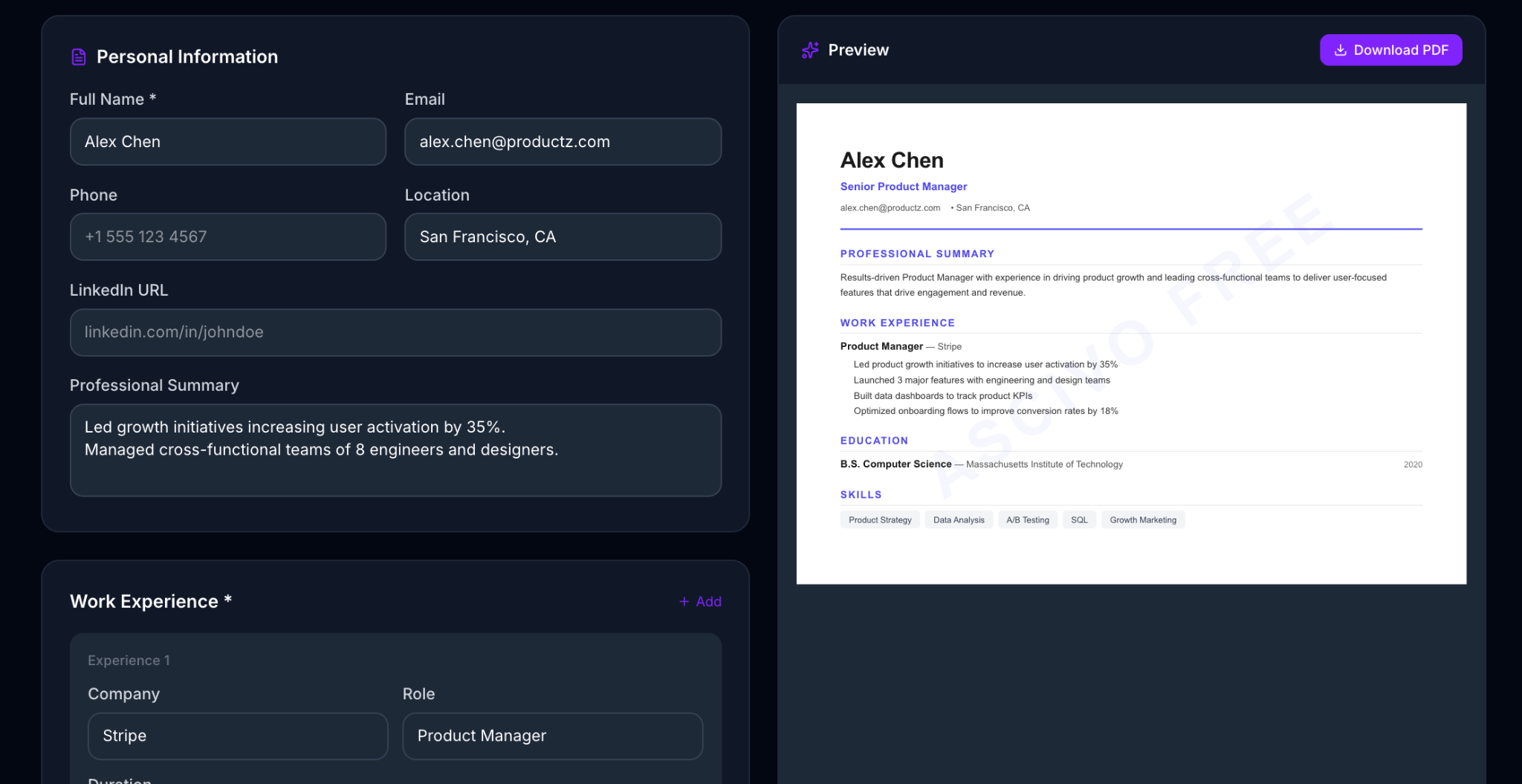
Task: Download the resume as PDF
Action: (x=1390, y=50)
